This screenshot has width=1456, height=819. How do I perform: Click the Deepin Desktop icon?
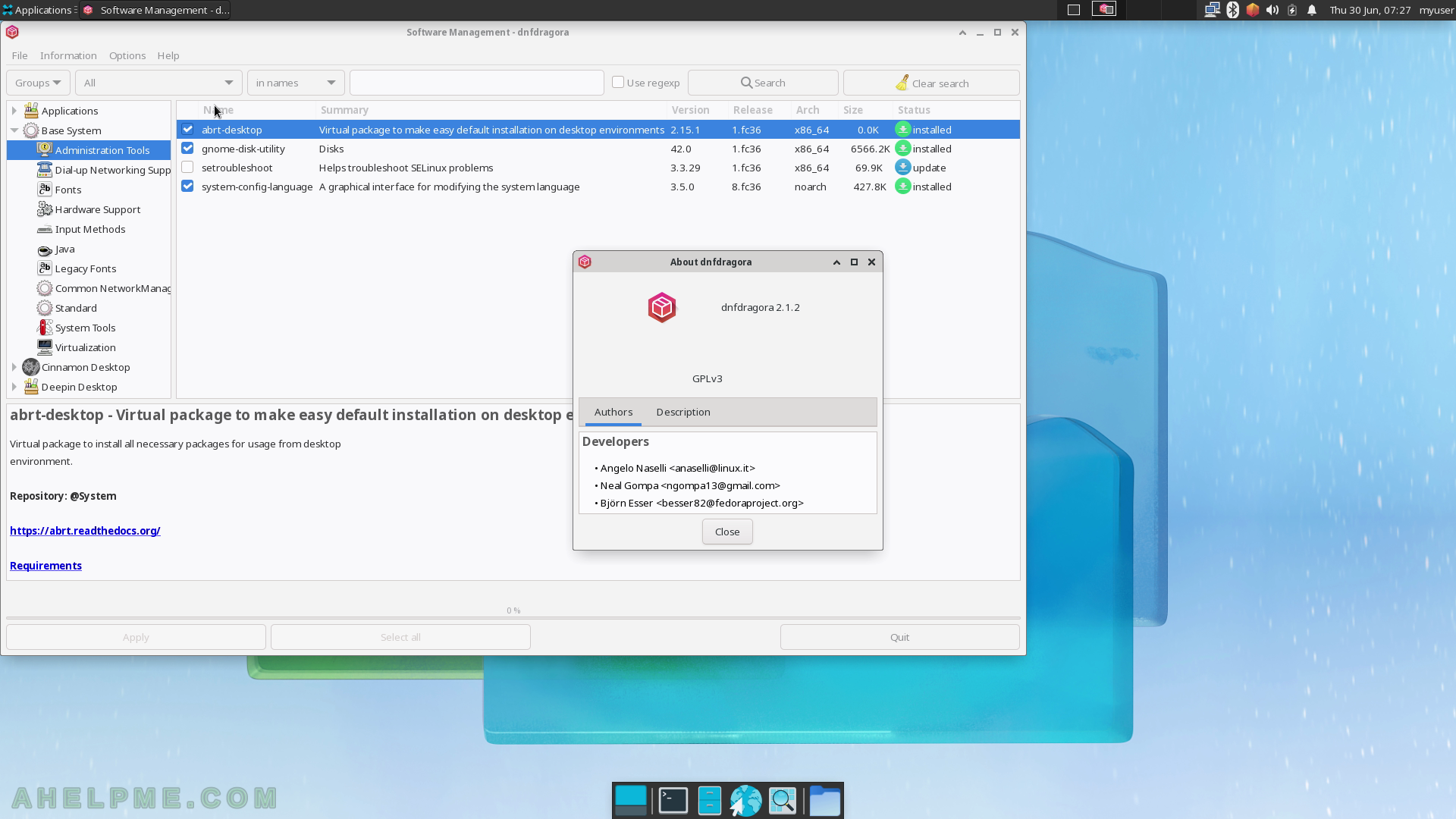(x=31, y=387)
